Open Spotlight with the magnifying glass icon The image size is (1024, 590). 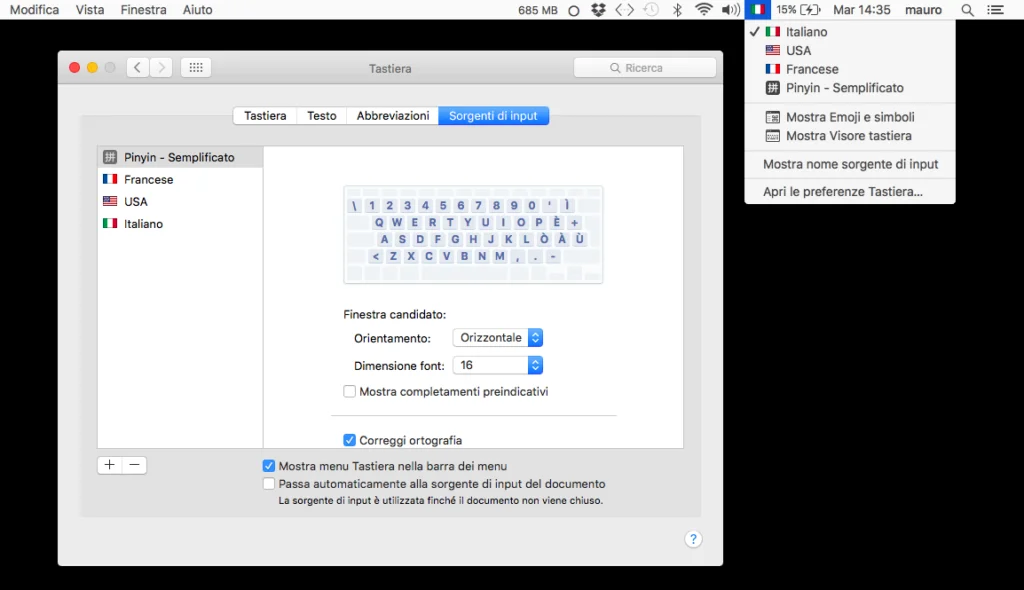[x=966, y=9]
